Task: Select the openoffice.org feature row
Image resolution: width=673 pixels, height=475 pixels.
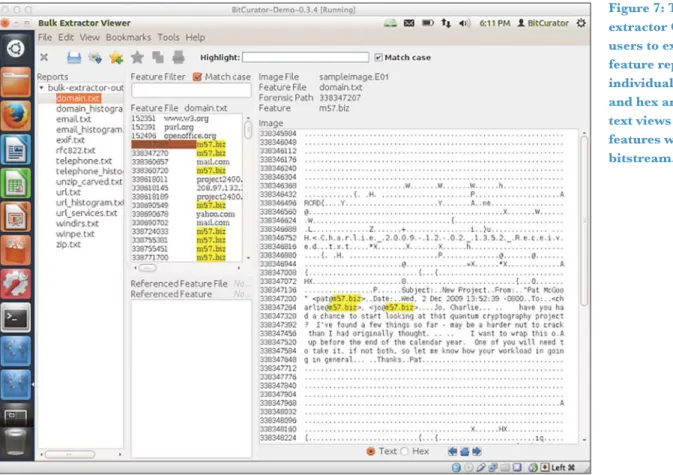Action: click(186, 136)
